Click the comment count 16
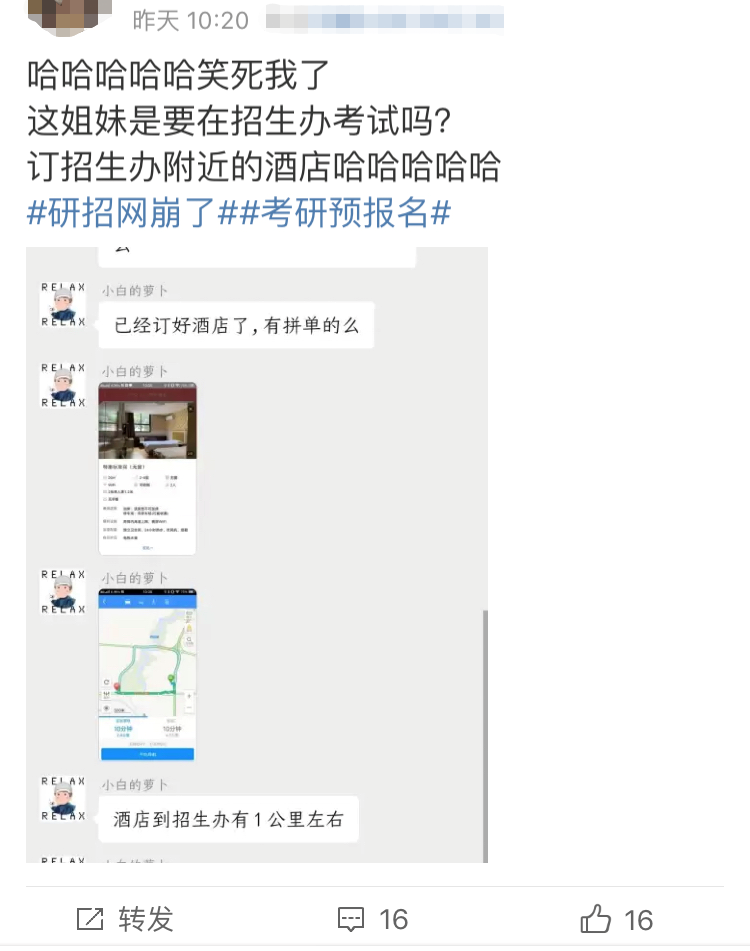The image size is (750, 951). point(393,919)
